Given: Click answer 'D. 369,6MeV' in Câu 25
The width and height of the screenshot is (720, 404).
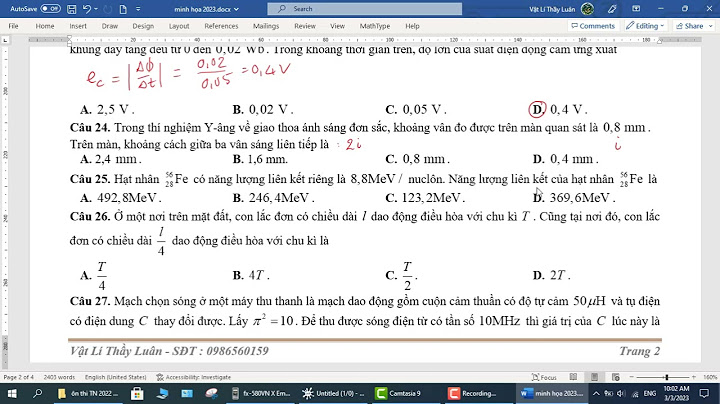Looking at the screenshot, I should (574, 198).
